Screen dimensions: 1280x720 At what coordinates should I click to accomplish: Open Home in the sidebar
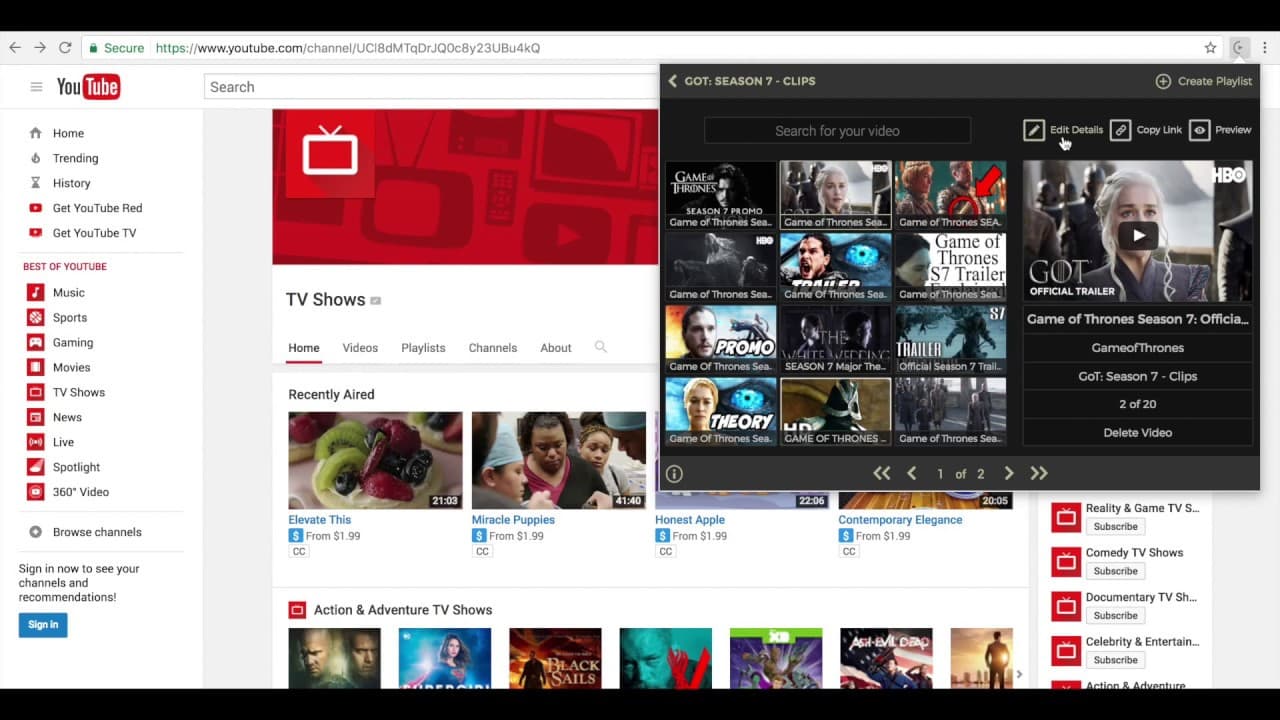(68, 133)
